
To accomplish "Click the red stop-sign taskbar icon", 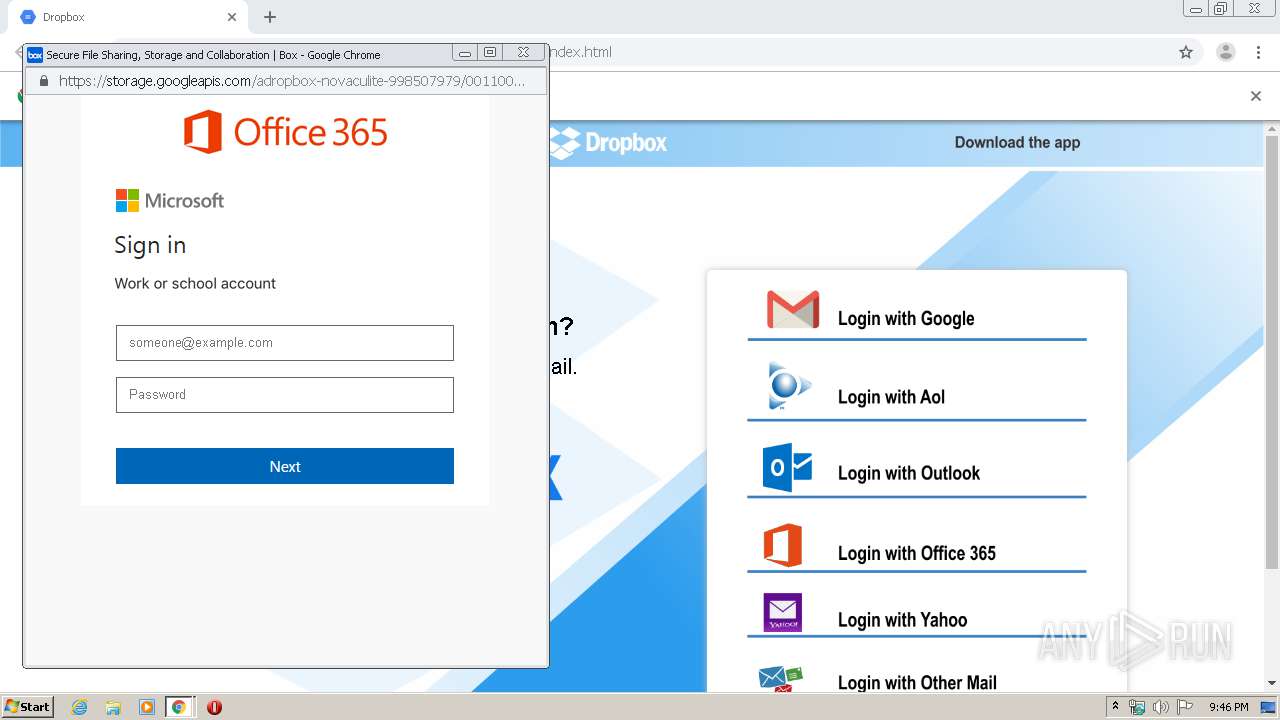I will click(214, 707).
